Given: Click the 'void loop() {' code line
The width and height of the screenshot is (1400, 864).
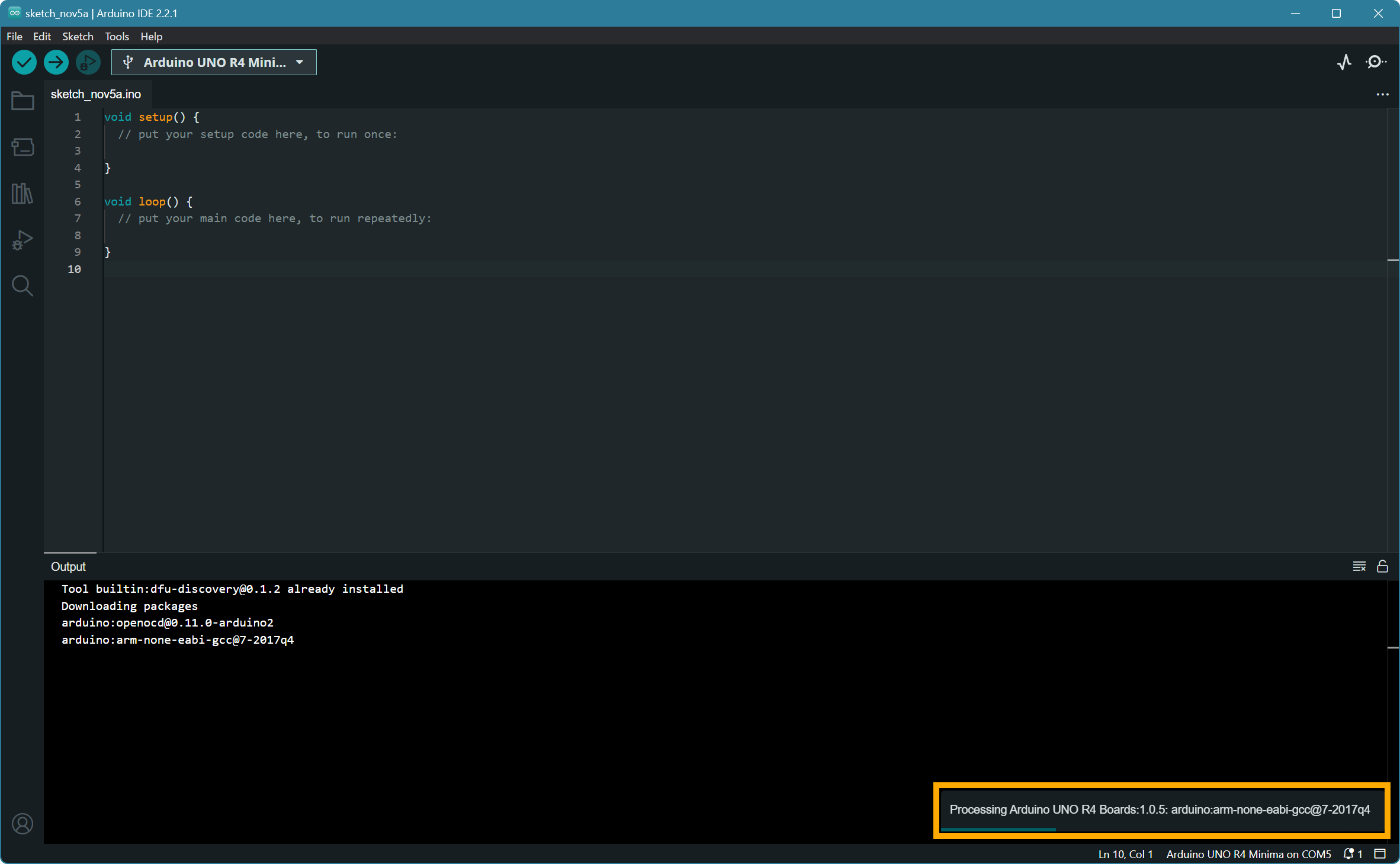Looking at the screenshot, I should pos(148,201).
